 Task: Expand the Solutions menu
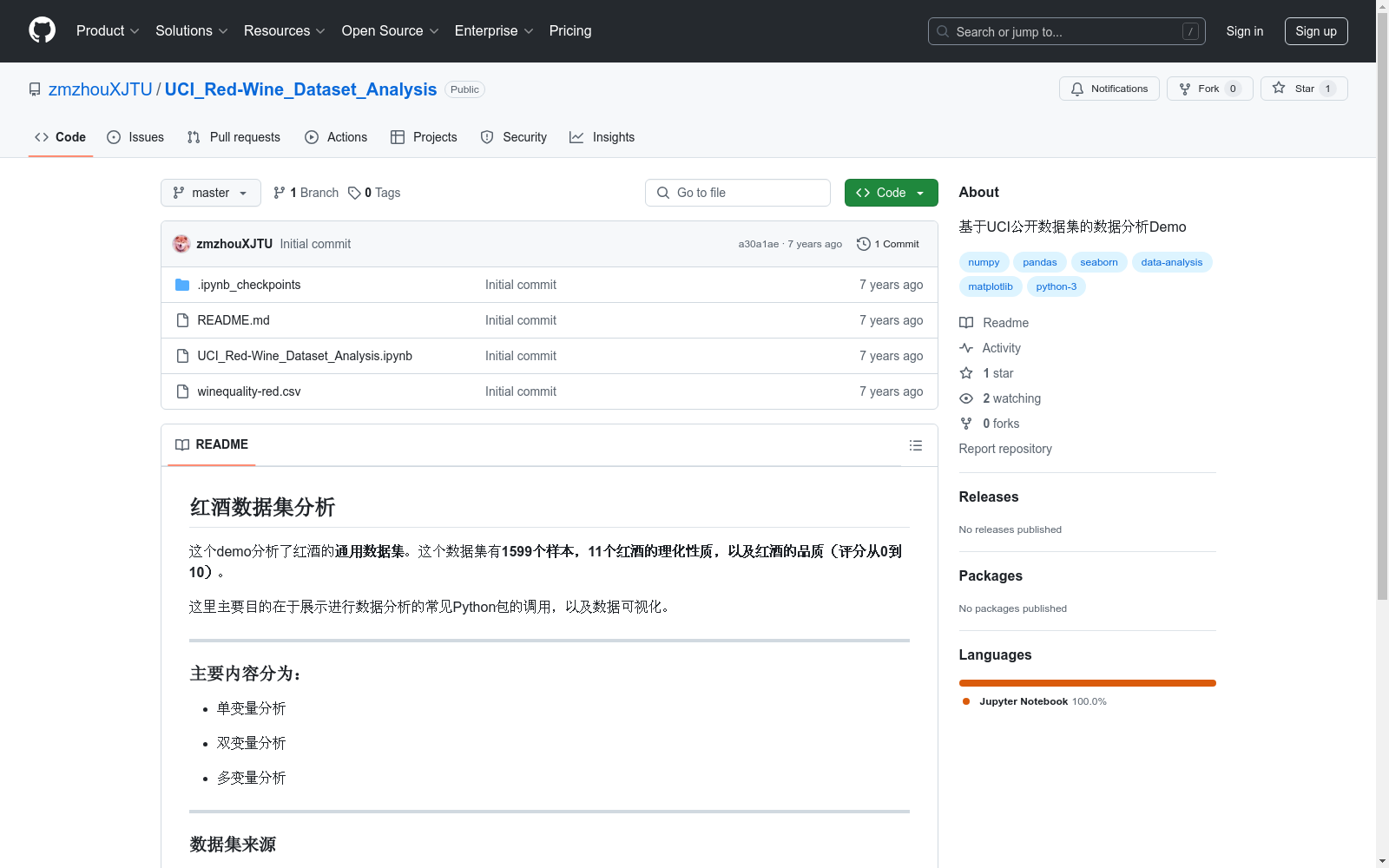click(x=192, y=30)
